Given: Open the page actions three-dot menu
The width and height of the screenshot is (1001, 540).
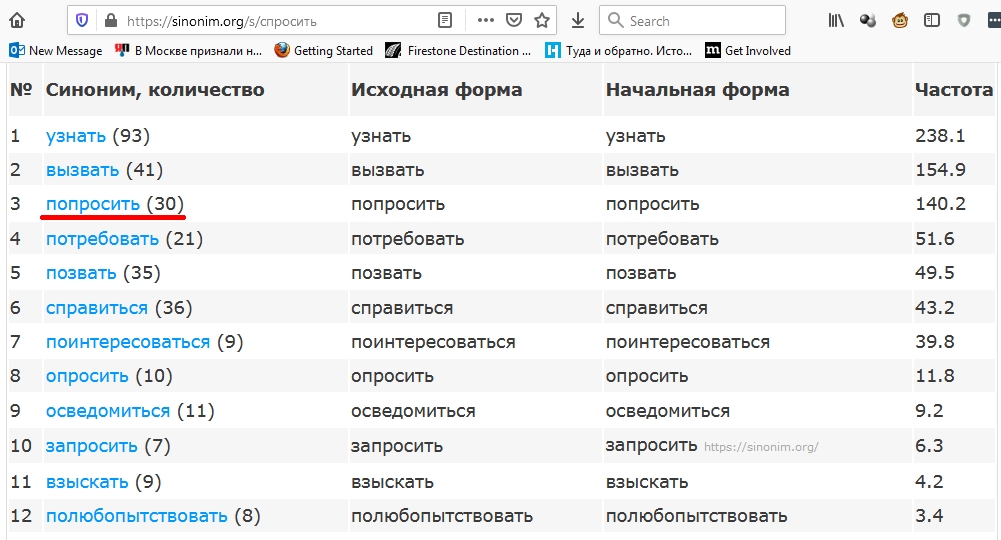Looking at the screenshot, I should click(x=486, y=20).
